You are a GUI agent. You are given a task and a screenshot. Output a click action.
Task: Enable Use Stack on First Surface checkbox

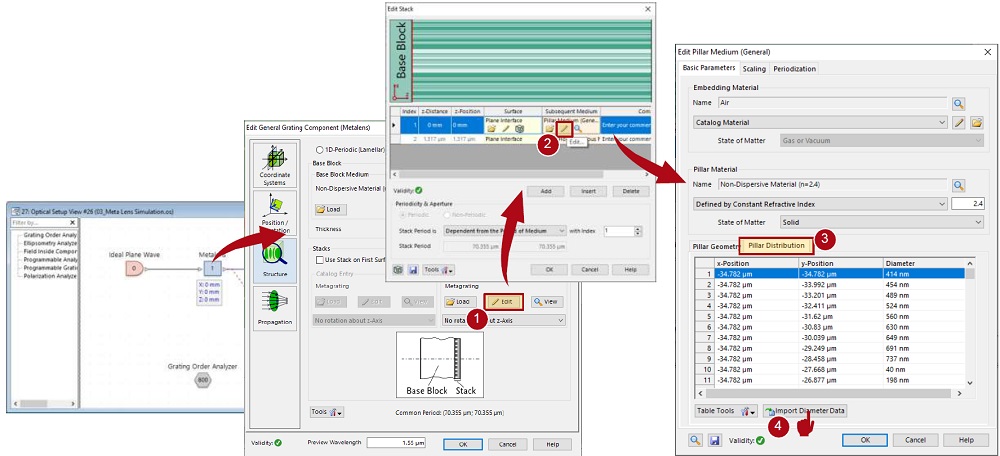[x=318, y=260]
